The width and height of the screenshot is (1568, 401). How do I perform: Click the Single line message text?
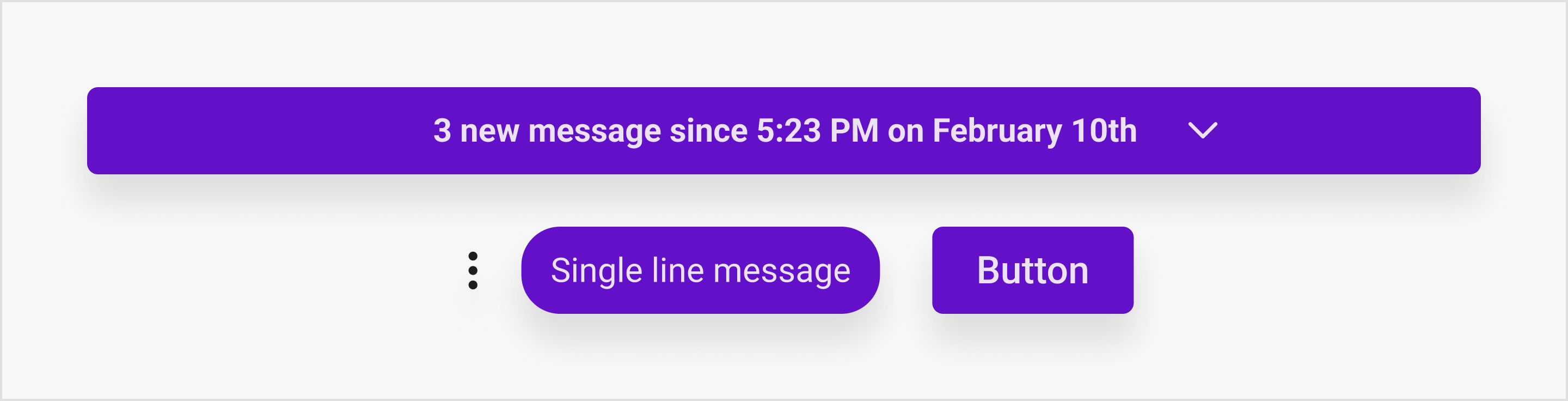(700, 271)
